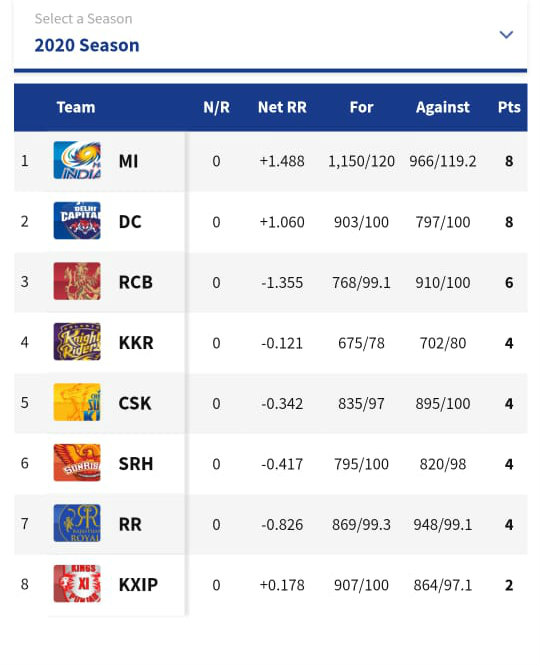Viewport: 540px width, 667px height.
Task: Sort by the Pts column header
Action: (509, 107)
